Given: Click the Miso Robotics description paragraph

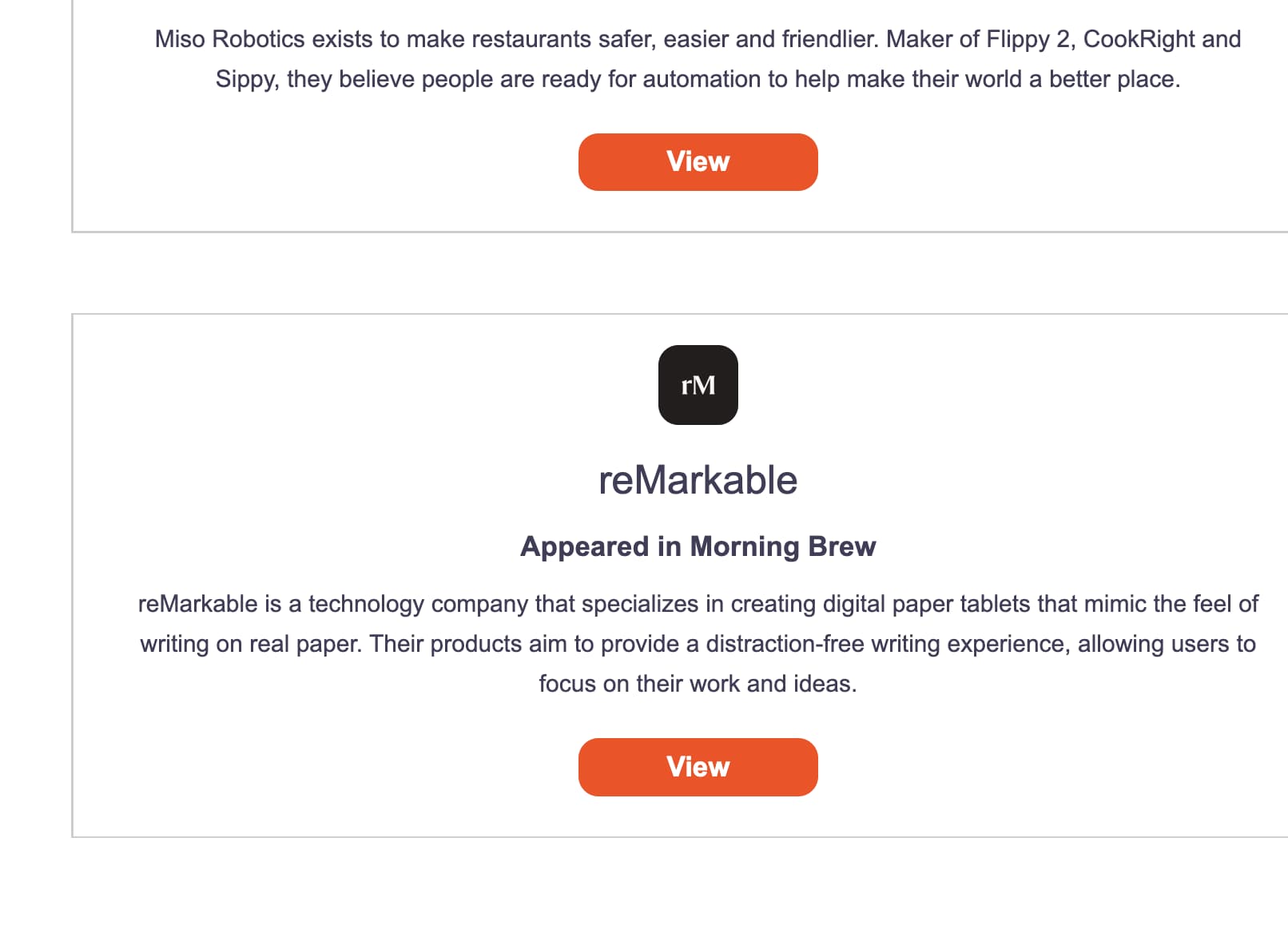Looking at the screenshot, I should pos(698,58).
